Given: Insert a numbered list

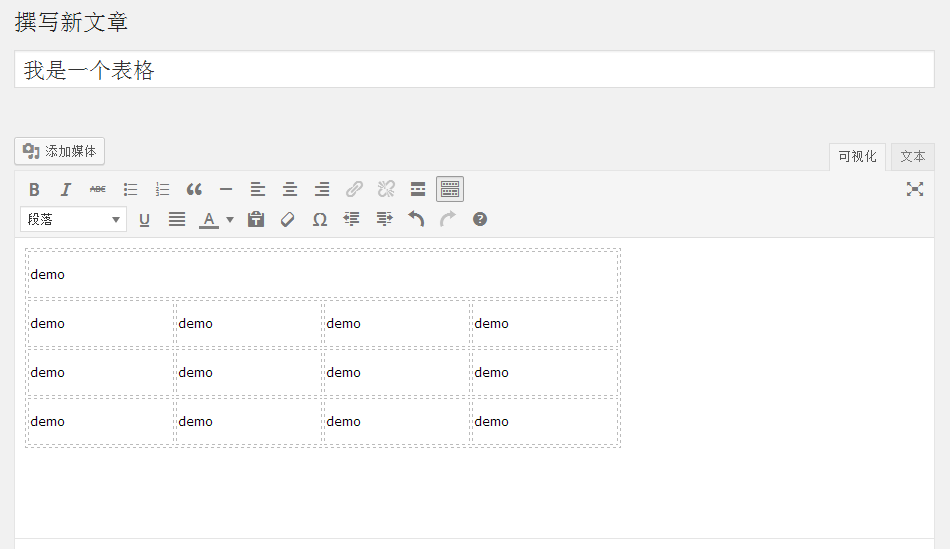Looking at the screenshot, I should 162,190.
